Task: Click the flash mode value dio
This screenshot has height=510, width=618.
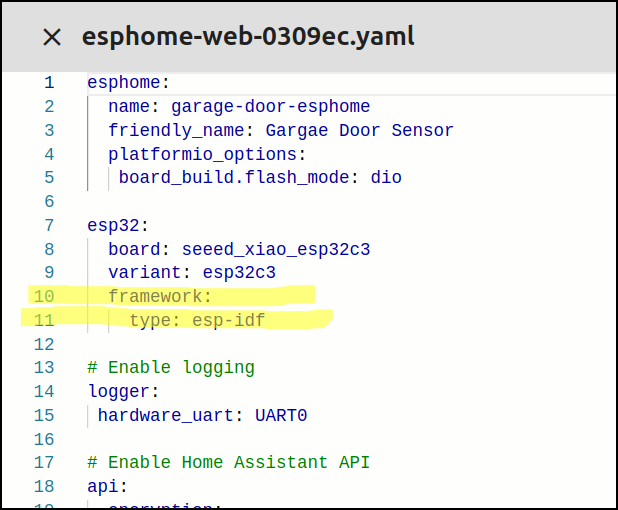Action: coord(386,178)
